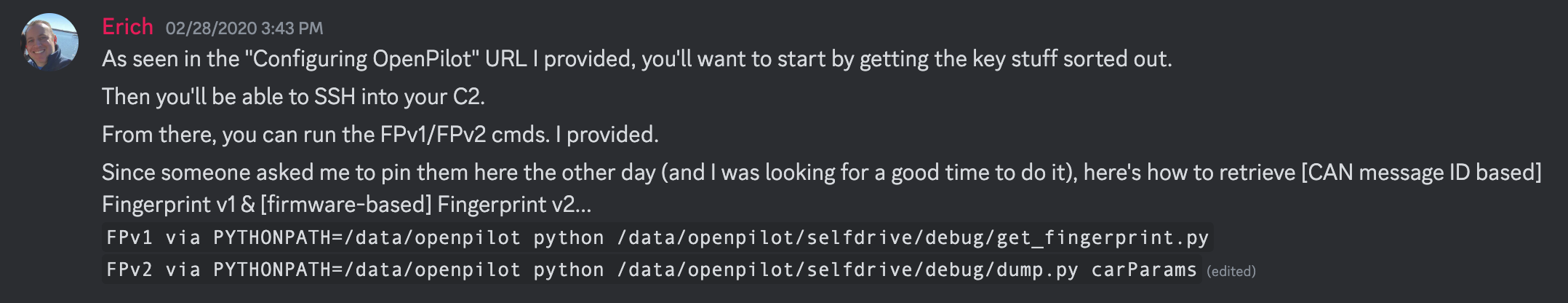The height and width of the screenshot is (303, 1568).
Task: Click "[CAN message ID based]" text
Action: [x=1421, y=173]
